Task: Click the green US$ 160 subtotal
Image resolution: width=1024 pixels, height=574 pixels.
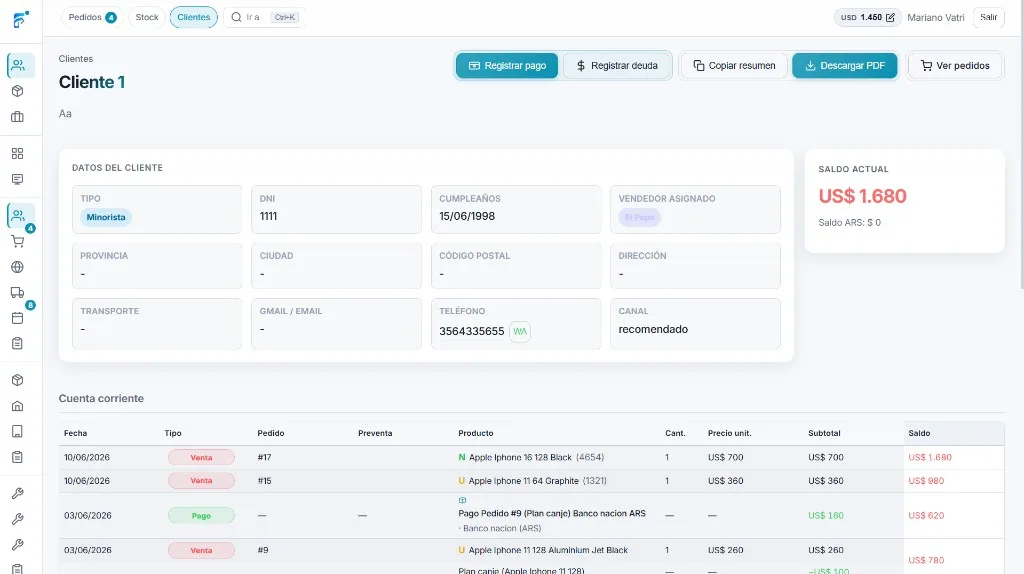Action: [825, 515]
